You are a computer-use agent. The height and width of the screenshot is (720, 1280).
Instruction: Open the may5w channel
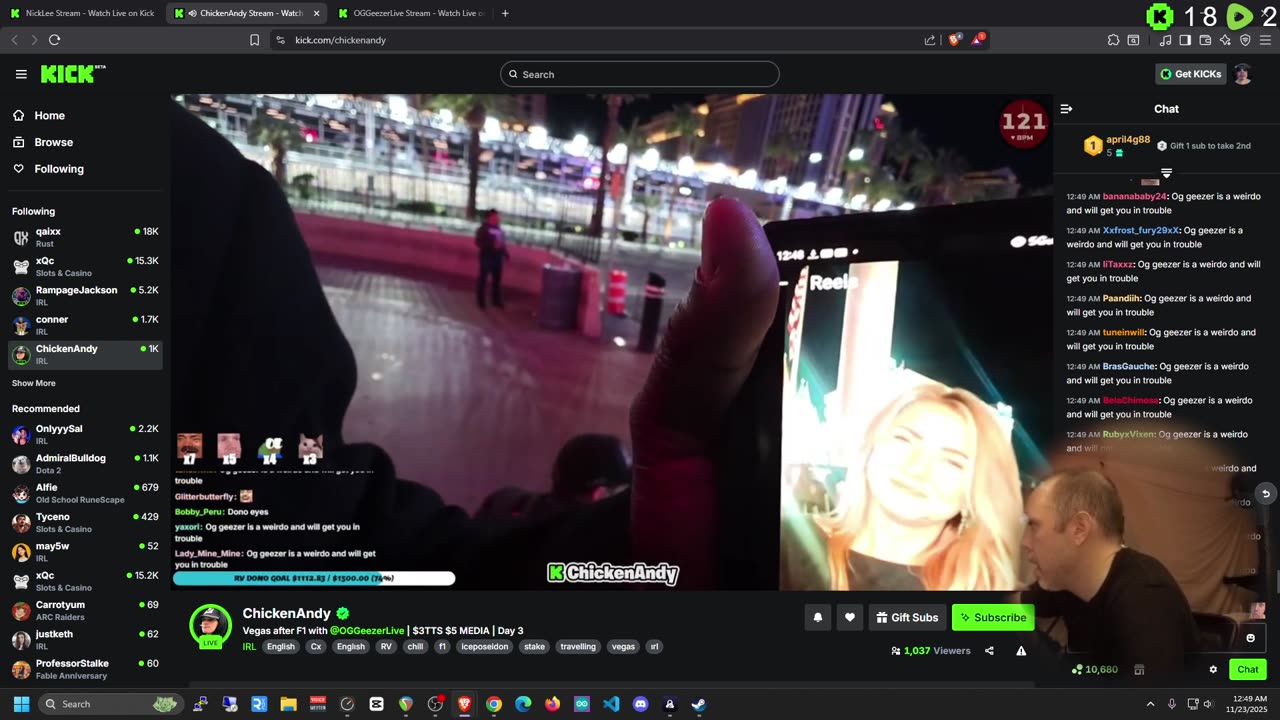(x=85, y=552)
